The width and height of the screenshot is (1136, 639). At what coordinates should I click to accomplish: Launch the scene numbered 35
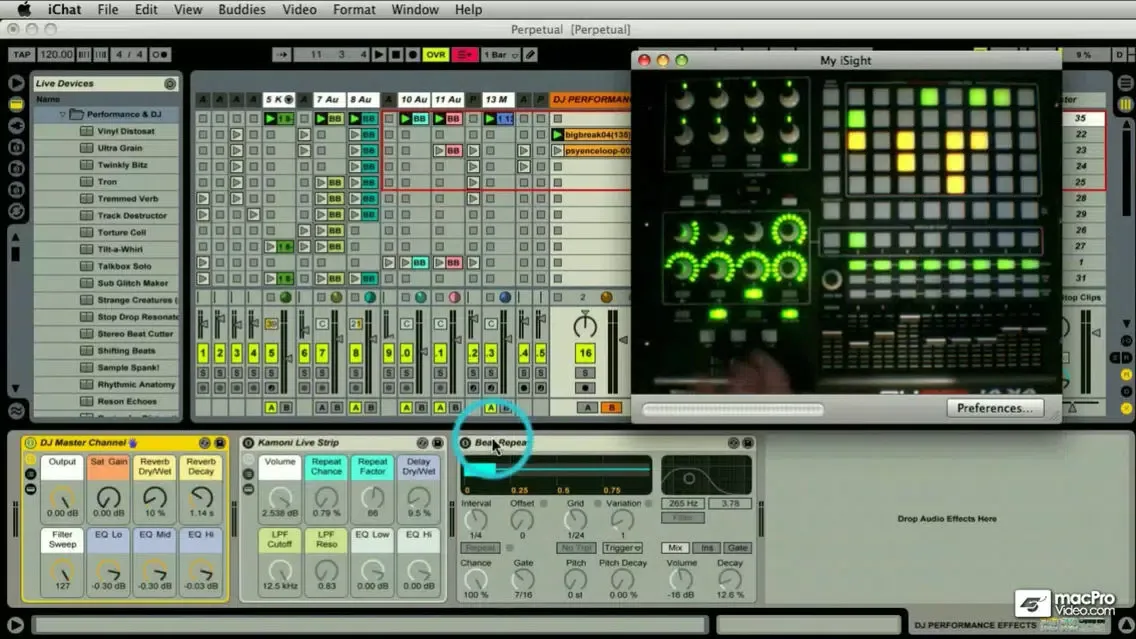pos(1080,118)
